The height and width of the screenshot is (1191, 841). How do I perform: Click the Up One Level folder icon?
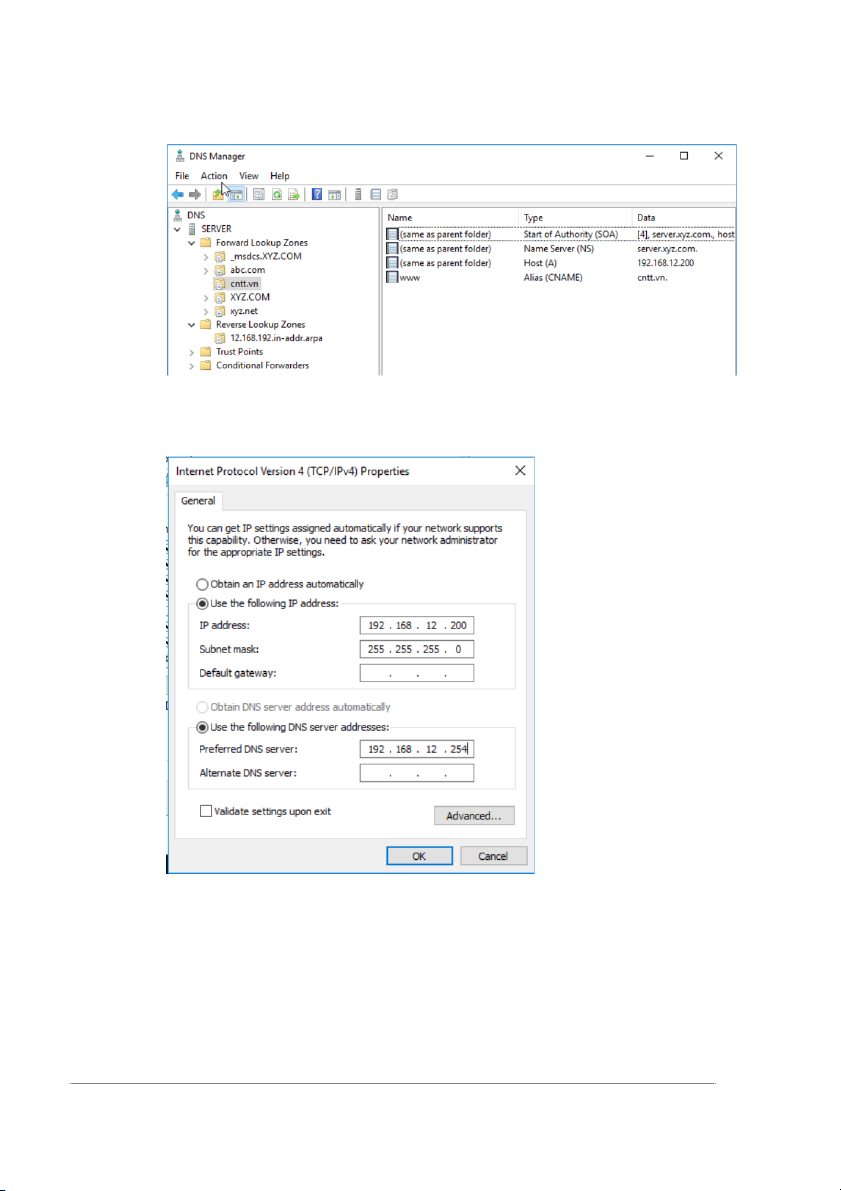[x=218, y=194]
